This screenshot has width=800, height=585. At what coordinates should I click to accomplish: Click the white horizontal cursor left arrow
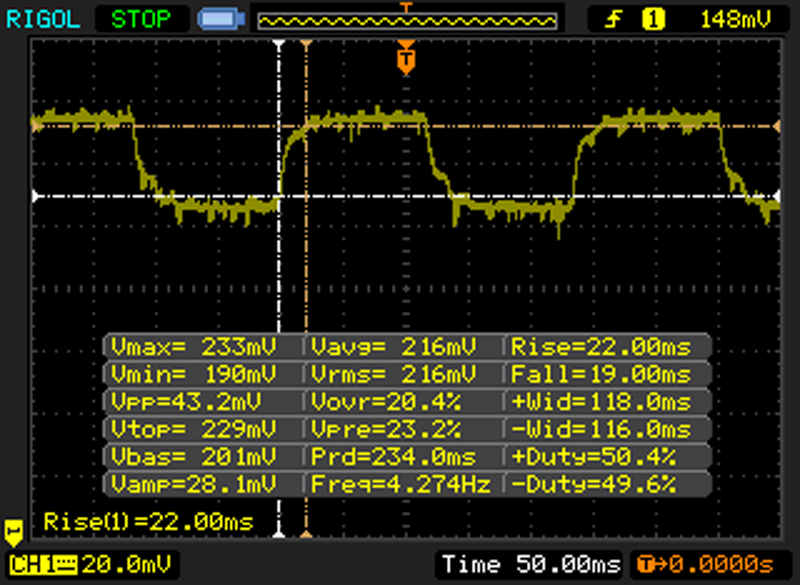(x=36, y=196)
